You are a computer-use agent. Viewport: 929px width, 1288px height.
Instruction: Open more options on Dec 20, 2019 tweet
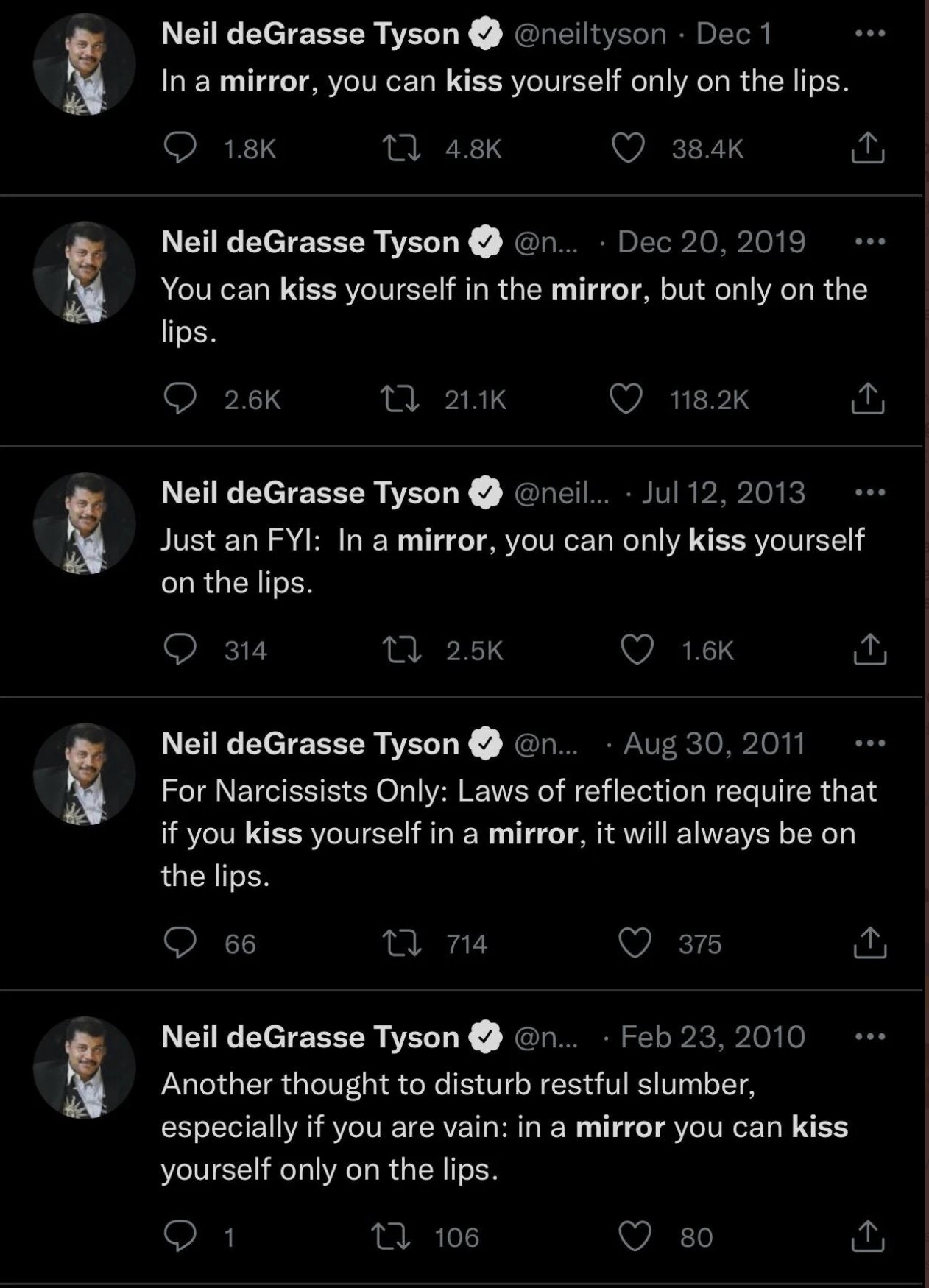[870, 242]
